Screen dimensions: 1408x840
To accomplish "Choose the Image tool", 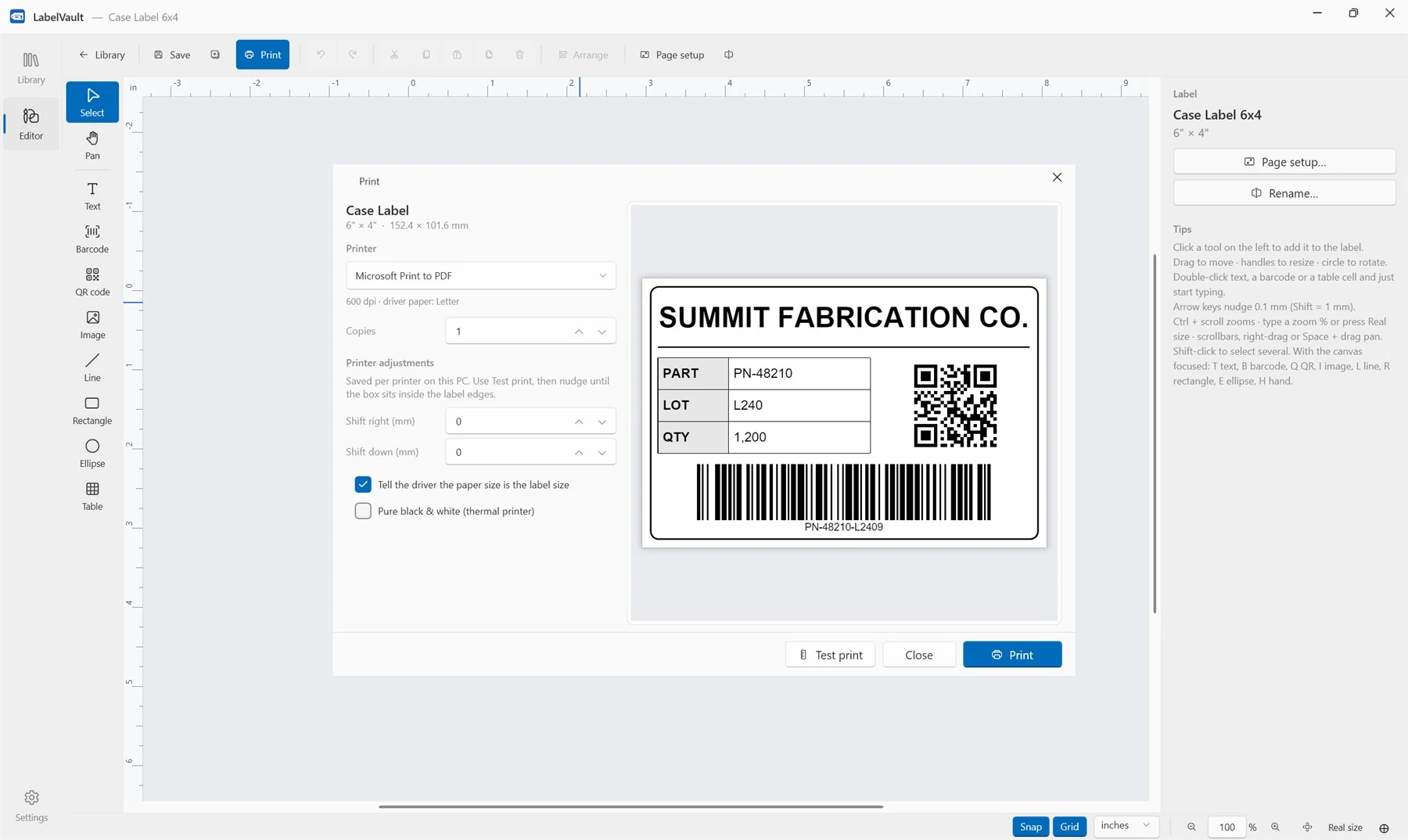I will (x=92, y=325).
